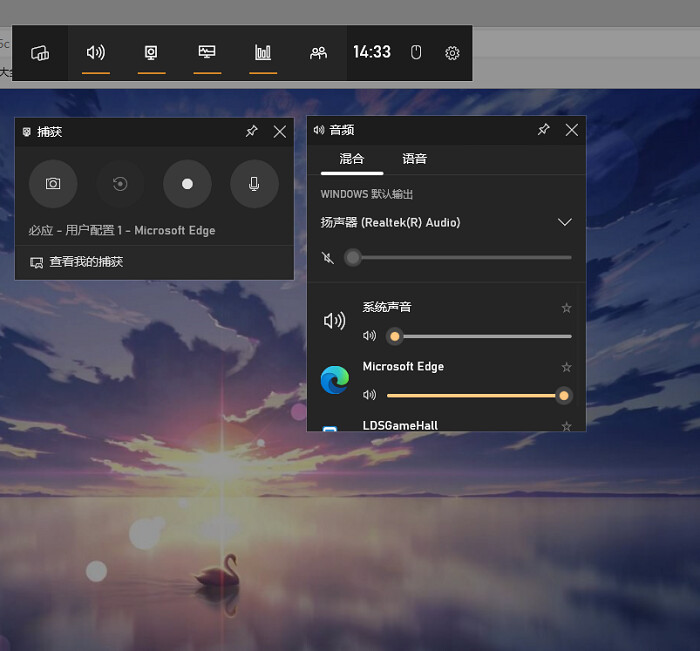Screen dimensions: 700x651
Task: Toggle the microphone during capture
Action: coord(254,184)
